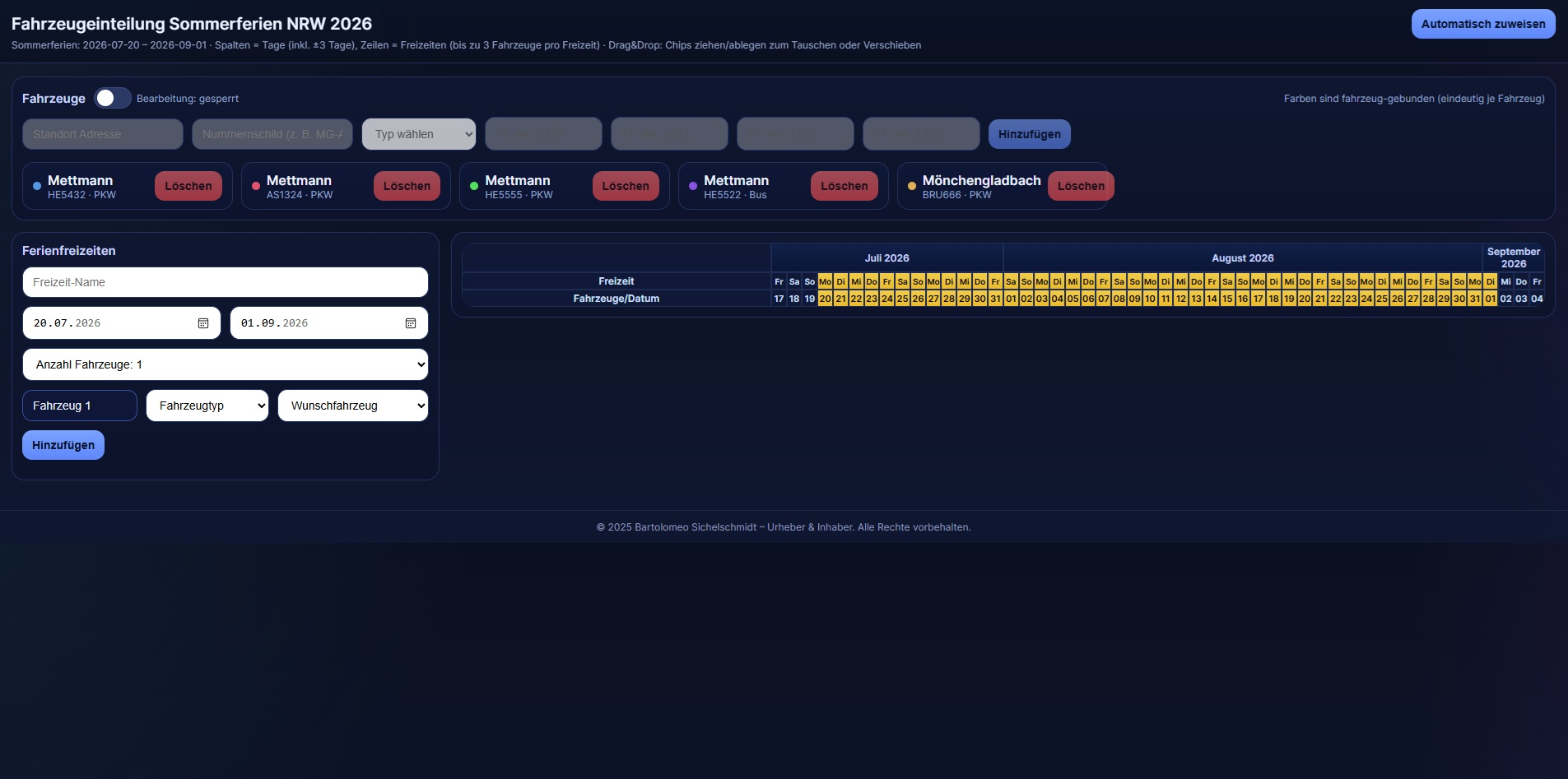Click Hinzufügen button in Fahrzeuge panel
This screenshot has height=779, width=1568.
pos(1029,134)
